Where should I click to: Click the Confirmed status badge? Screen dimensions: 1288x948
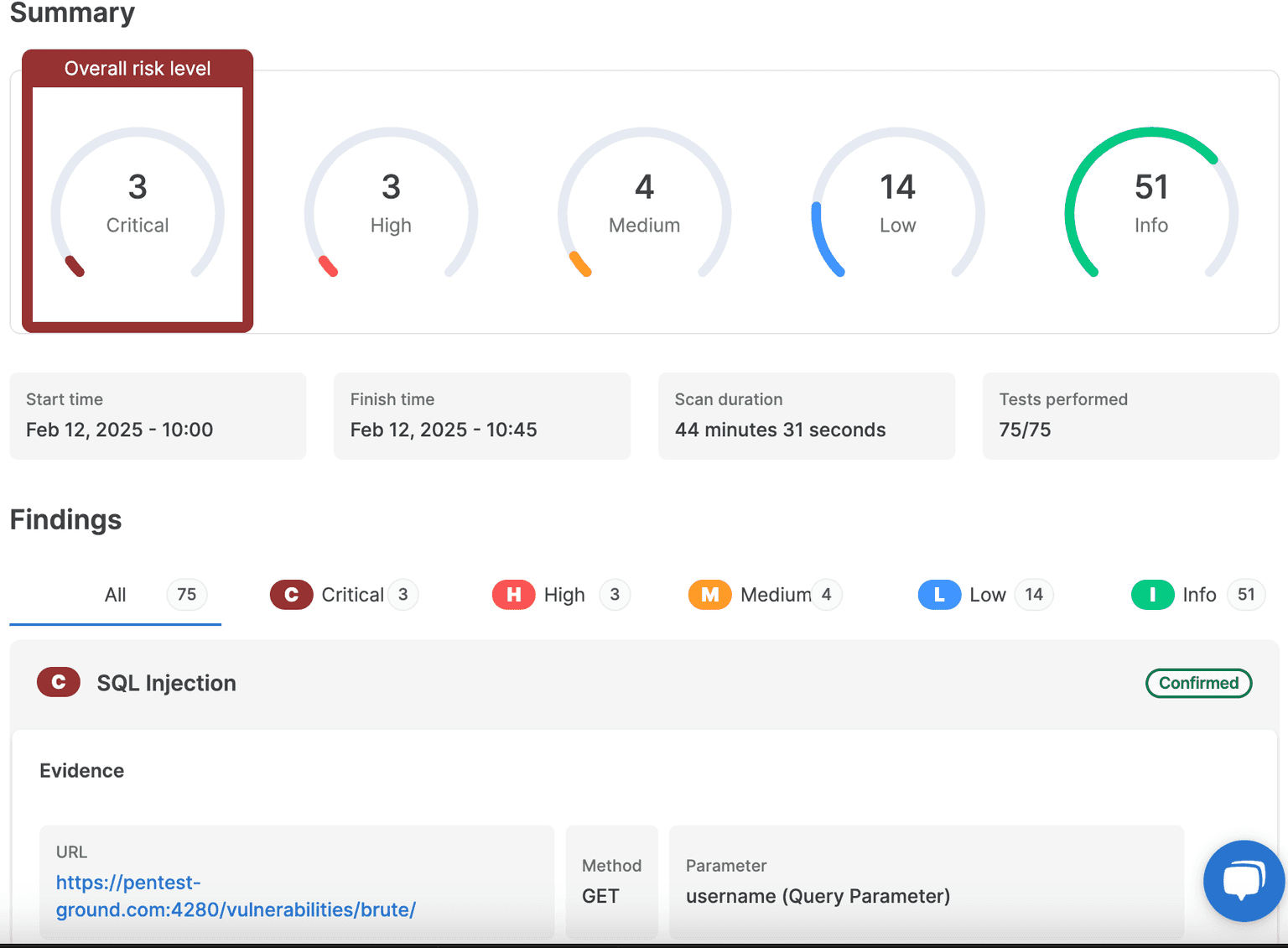point(1198,683)
